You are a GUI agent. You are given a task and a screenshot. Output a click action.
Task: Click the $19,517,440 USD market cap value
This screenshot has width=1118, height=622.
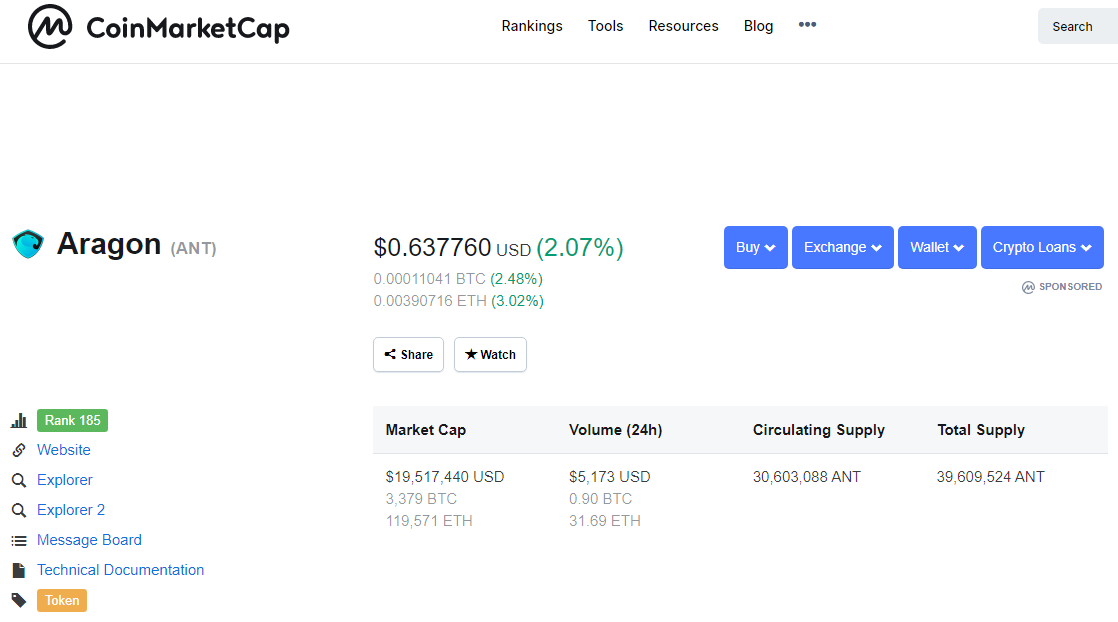[445, 476]
